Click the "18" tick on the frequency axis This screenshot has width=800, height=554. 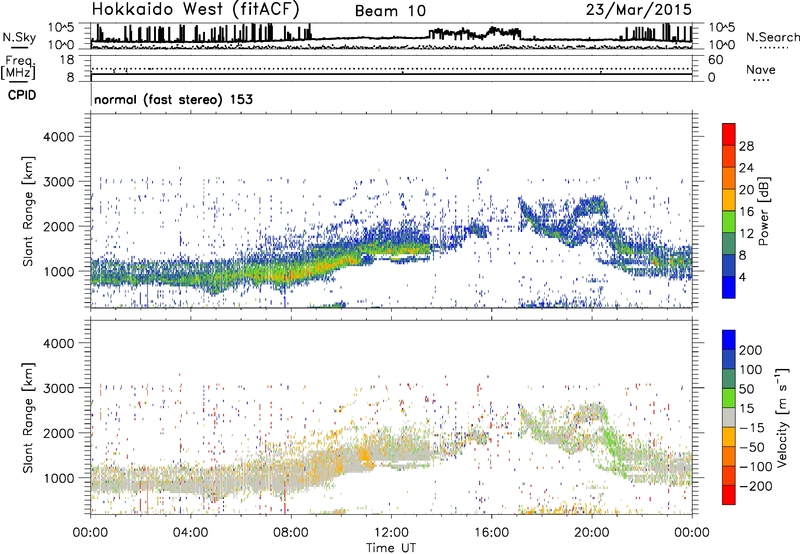click(x=67, y=60)
